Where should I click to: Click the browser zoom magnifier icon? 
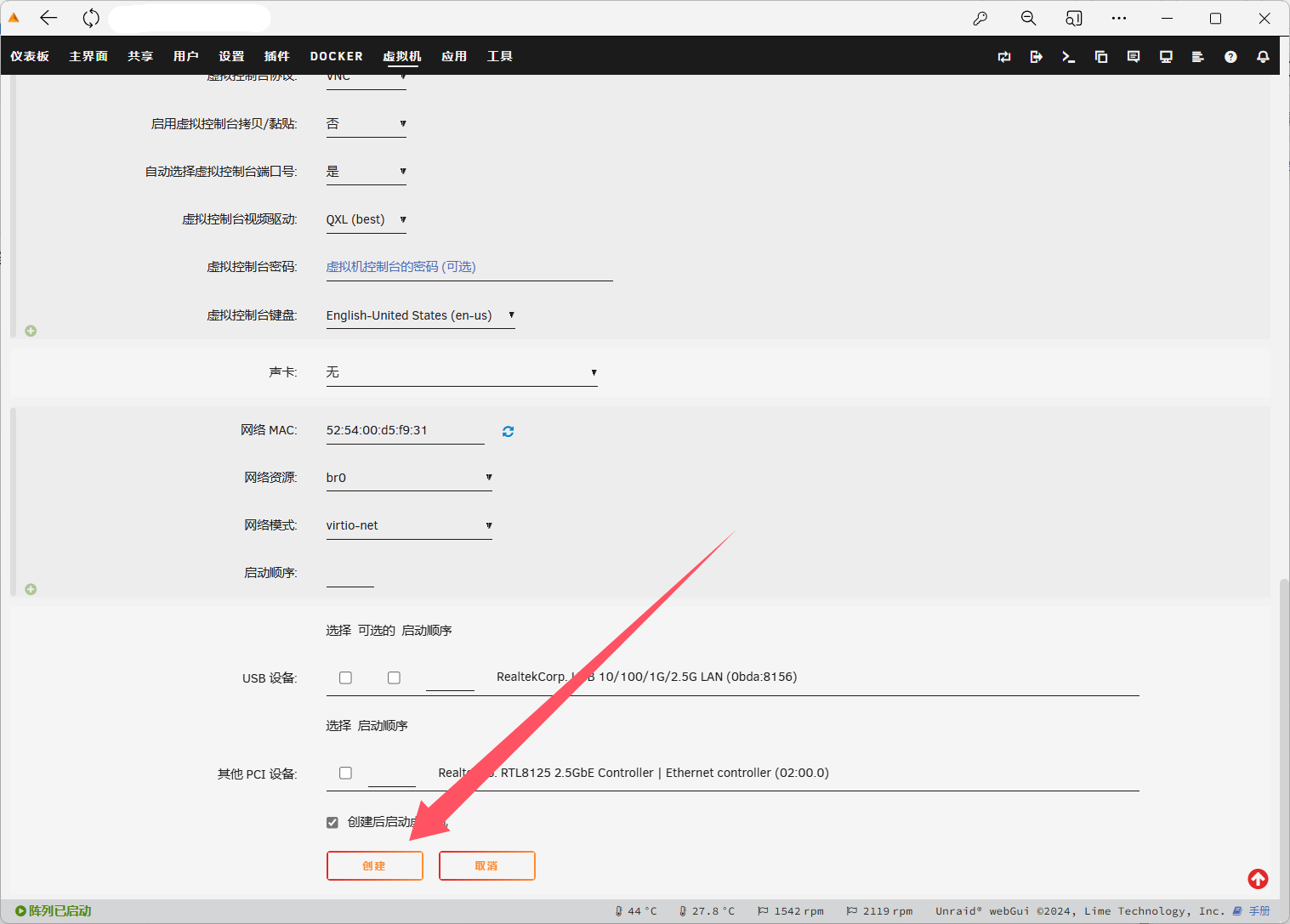point(1028,19)
